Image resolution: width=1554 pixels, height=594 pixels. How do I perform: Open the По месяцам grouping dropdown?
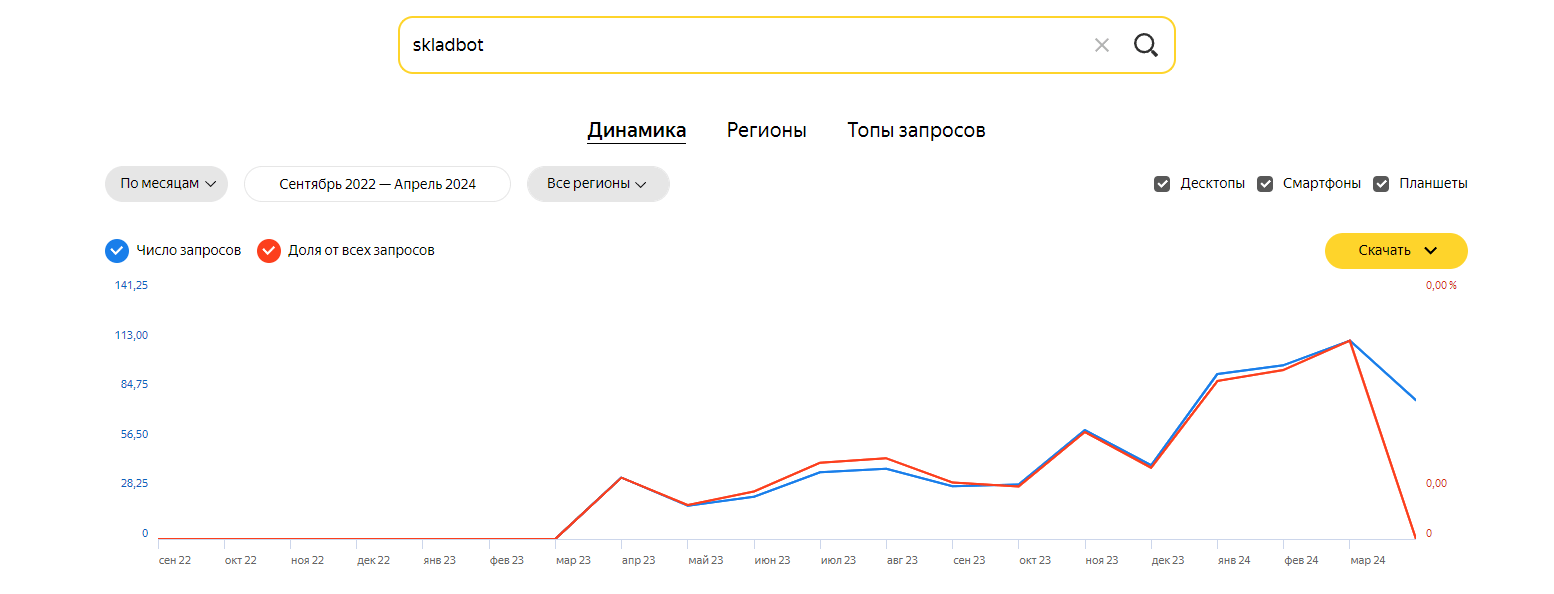coord(167,184)
